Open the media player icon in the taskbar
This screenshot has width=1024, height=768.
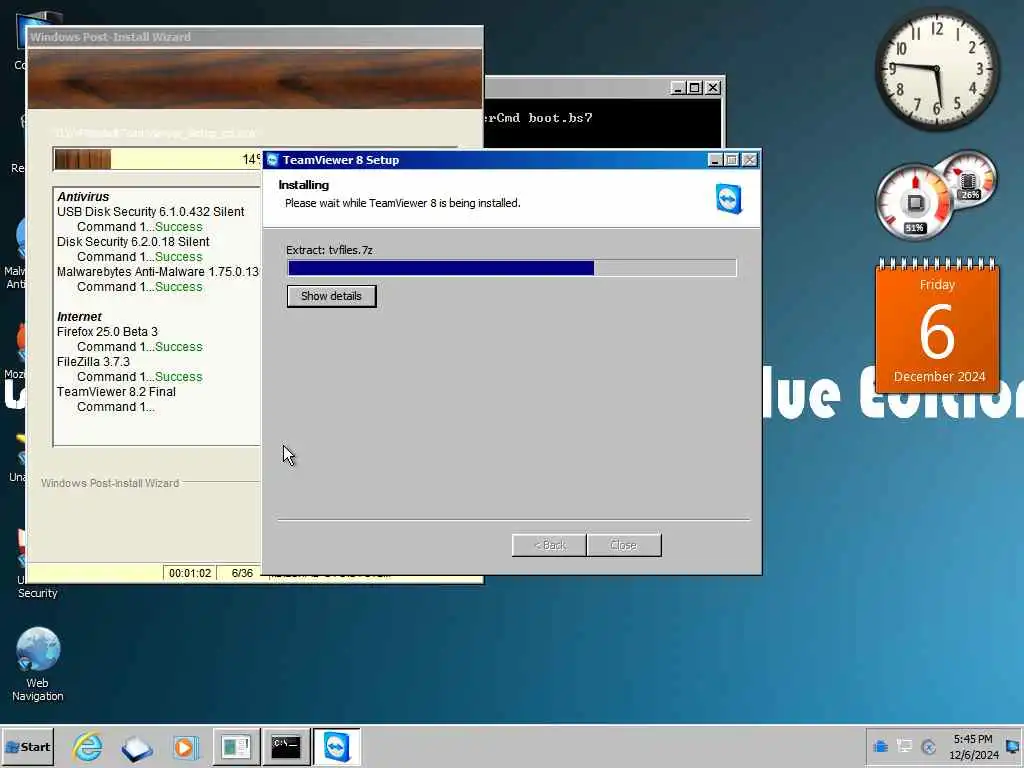point(185,747)
